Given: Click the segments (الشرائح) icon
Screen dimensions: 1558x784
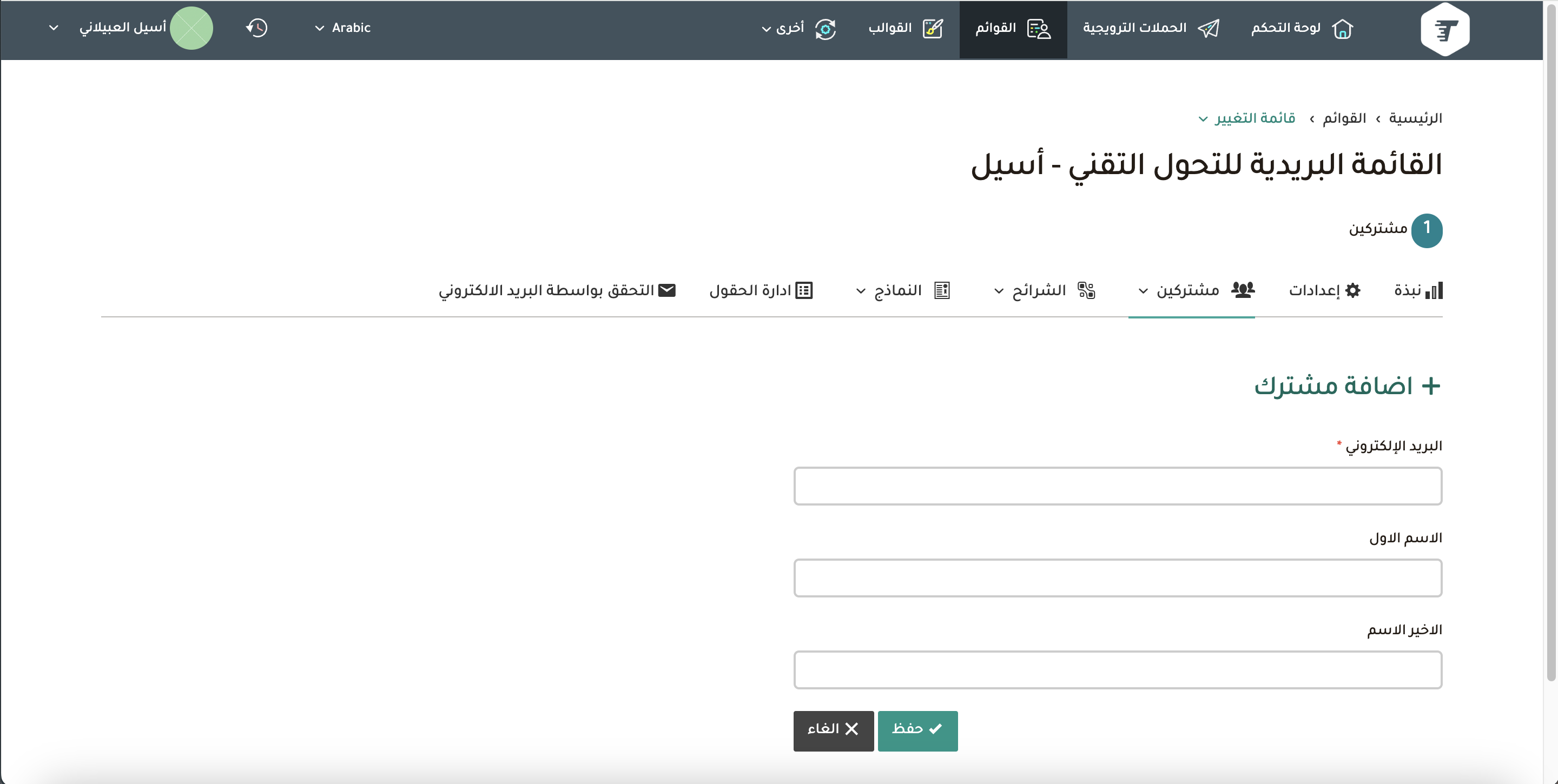Looking at the screenshot, I should 1086,291.
